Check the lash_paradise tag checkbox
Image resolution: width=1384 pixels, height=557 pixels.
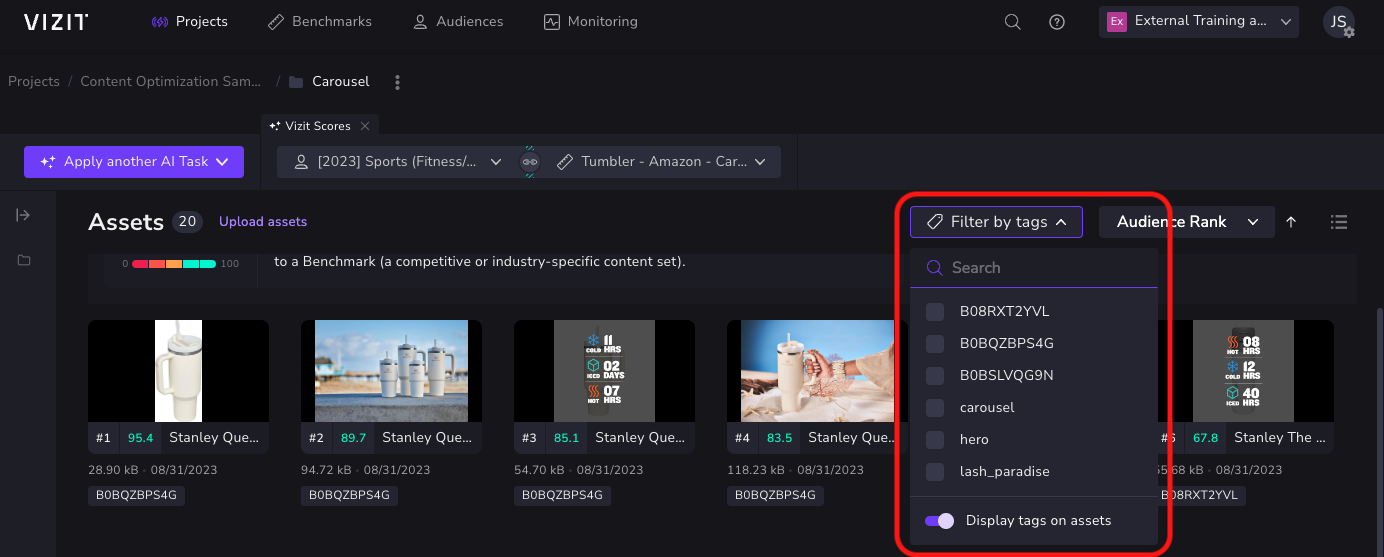[x=935, y=472]
